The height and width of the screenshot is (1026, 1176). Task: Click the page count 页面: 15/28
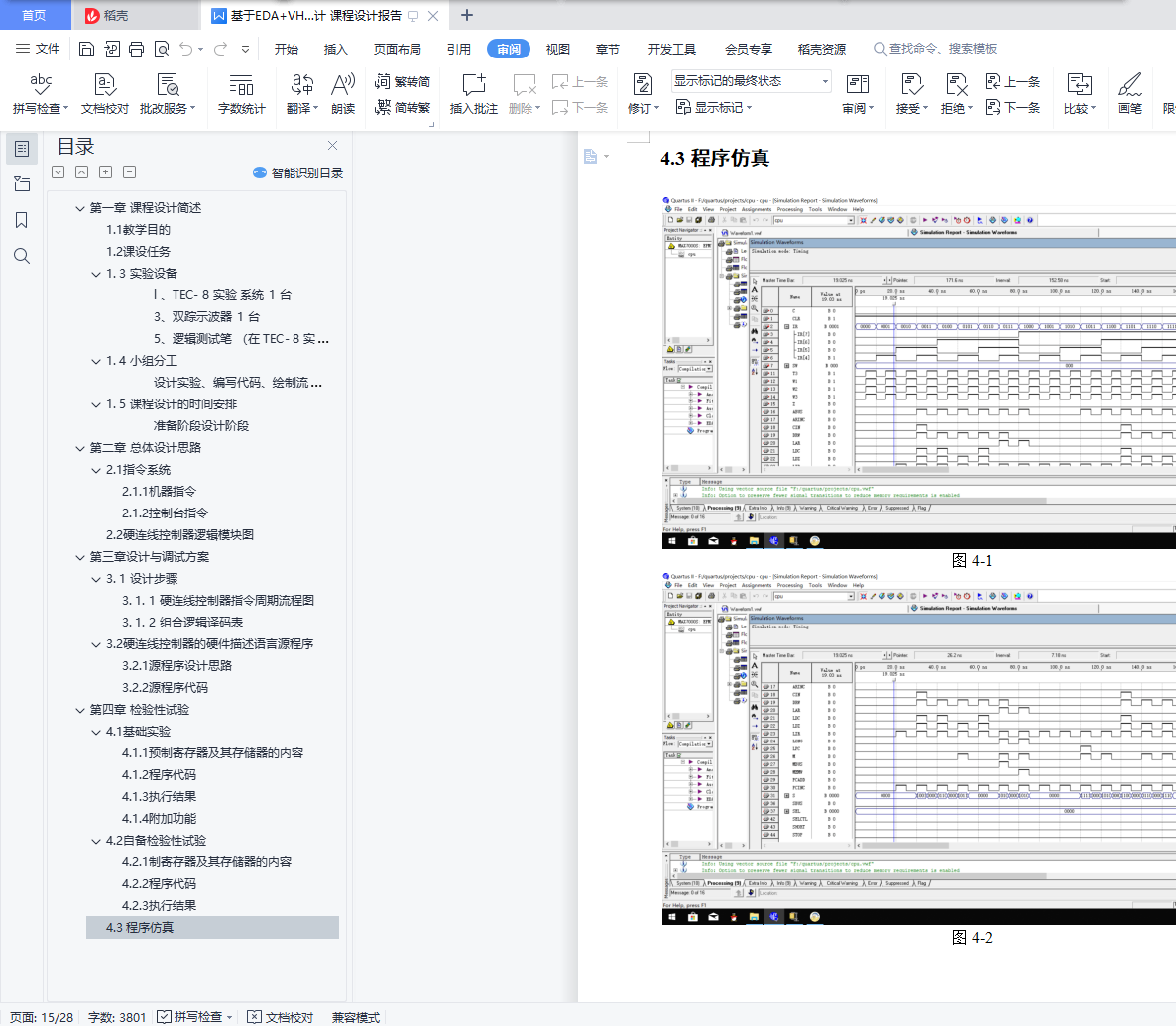coord(42,1017)
